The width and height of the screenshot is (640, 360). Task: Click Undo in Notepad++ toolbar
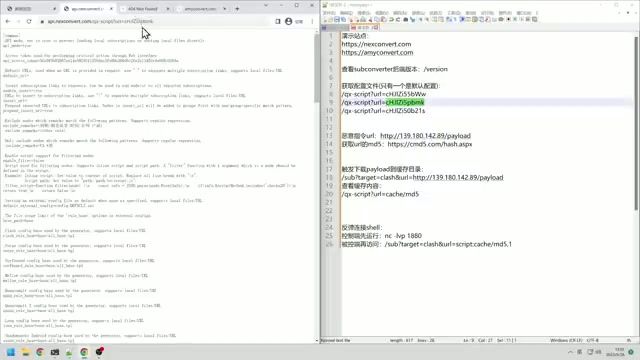tap(391, 19)
